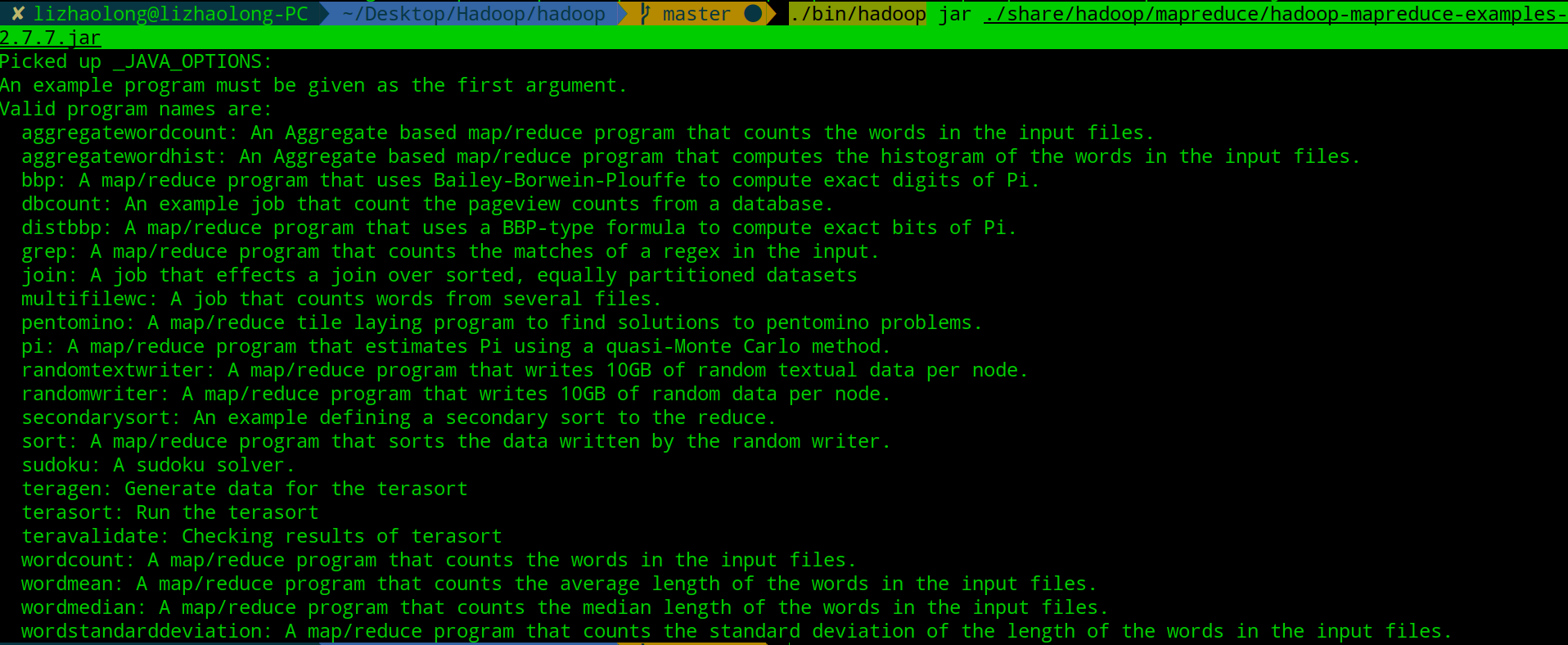Viewport: 1568px width, 645px height.
Task: Click the word jar in the command
Action: pos(954,14)
